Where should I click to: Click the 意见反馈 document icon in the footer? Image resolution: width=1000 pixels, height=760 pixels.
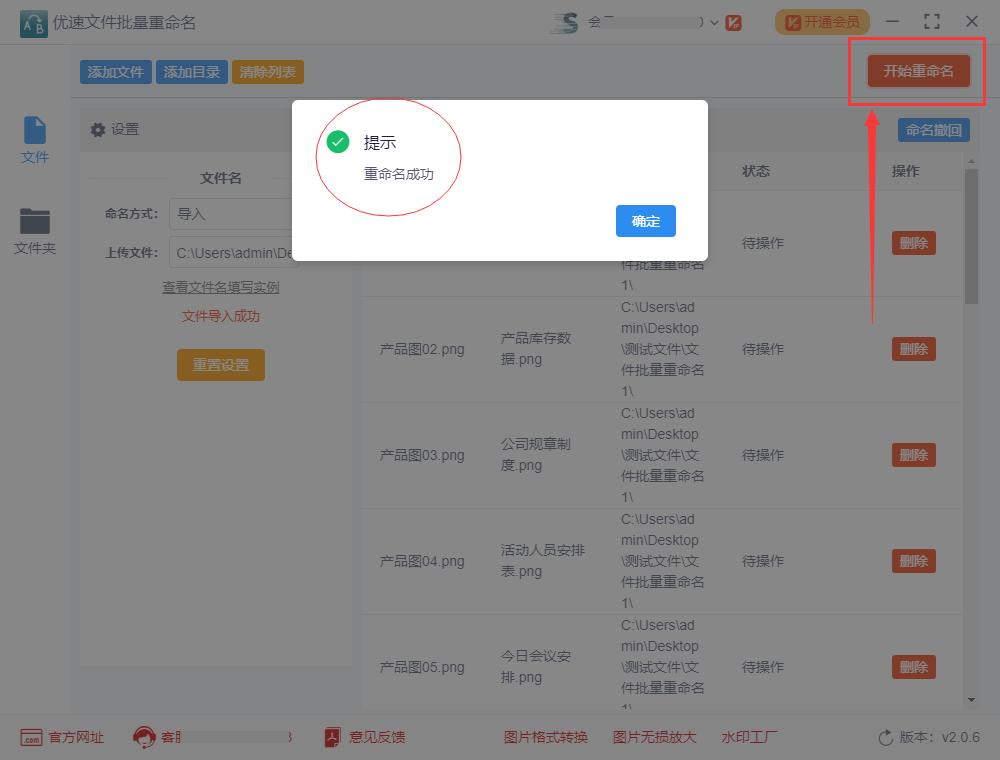pos(331,737)
